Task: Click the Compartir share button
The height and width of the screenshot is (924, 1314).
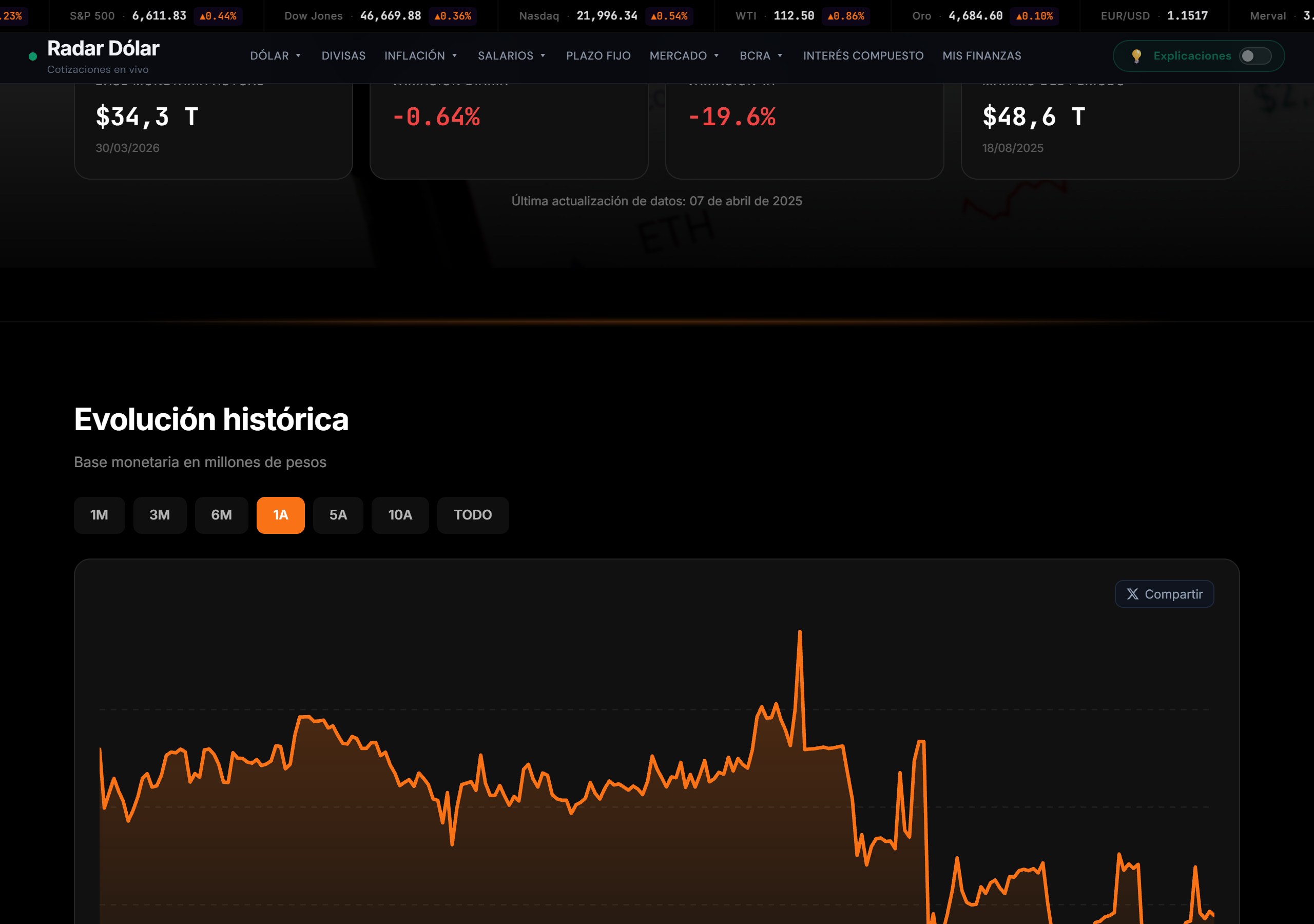Action: coord(1164,594)
